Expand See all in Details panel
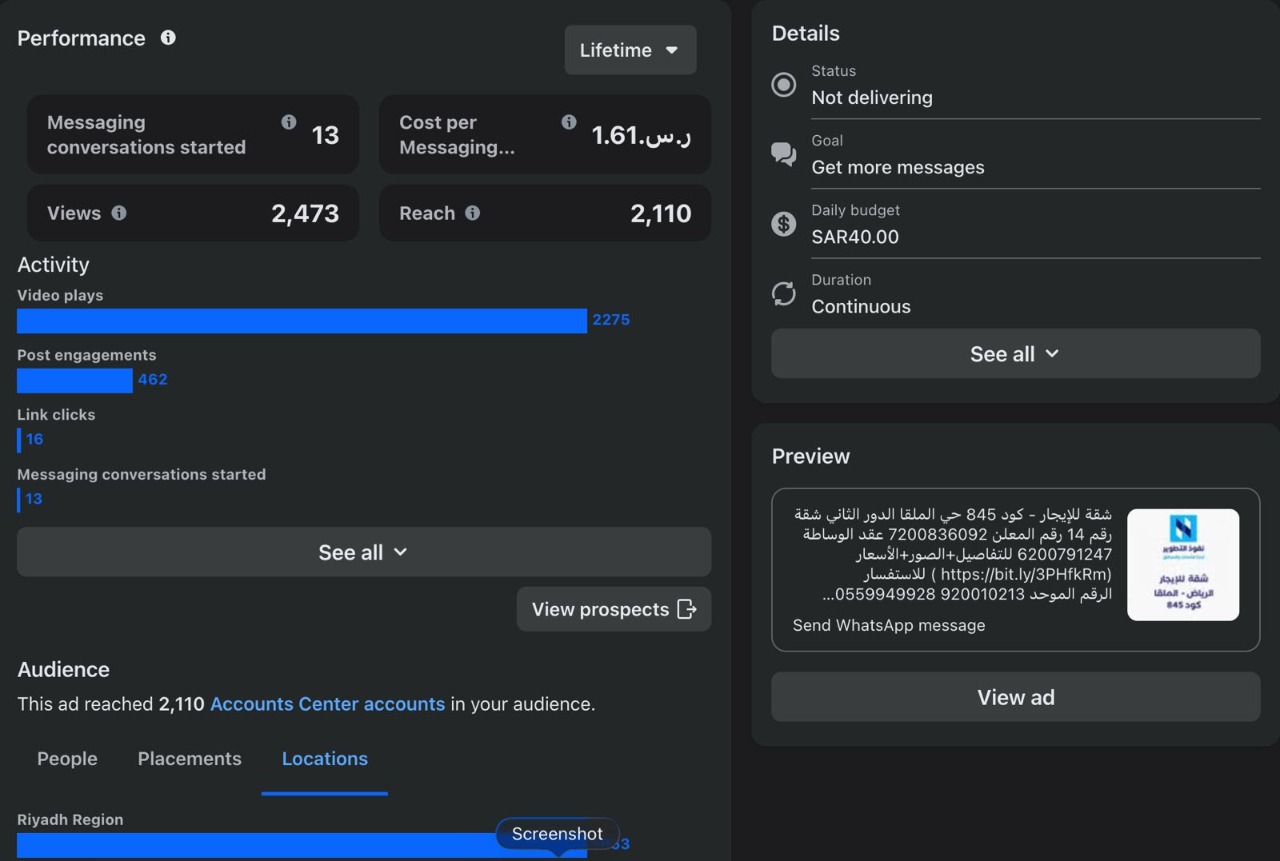Viewport: 1280px width, 861px height. (1015, 354)
